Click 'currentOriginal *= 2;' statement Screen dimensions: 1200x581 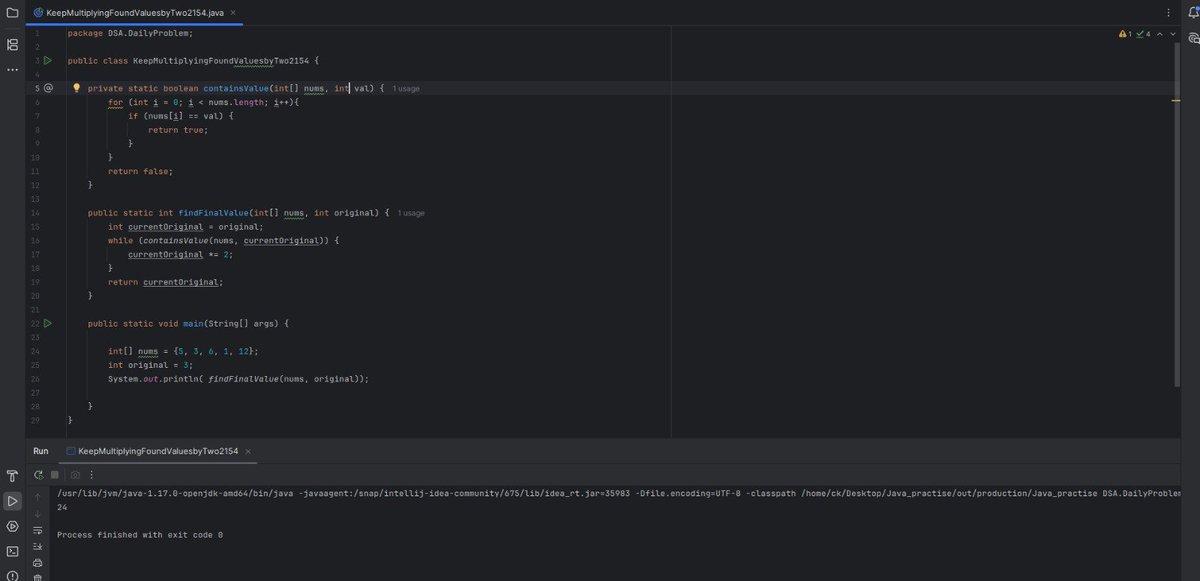[x=180, y=254]
